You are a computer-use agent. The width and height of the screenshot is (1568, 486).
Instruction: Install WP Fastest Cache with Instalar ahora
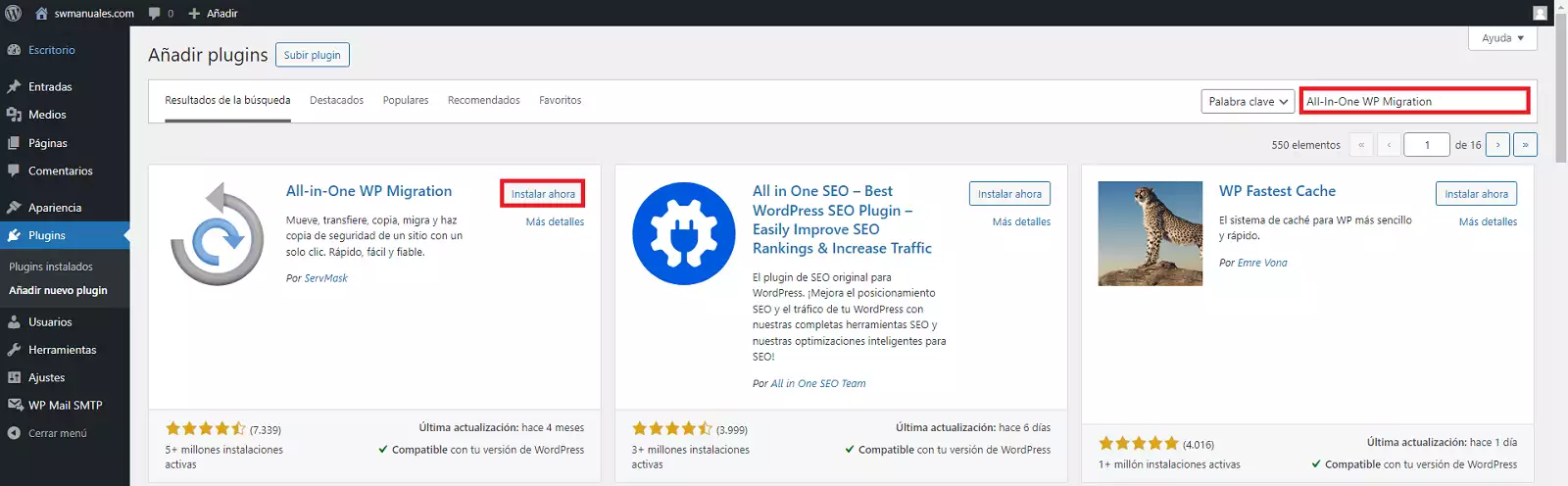click(x=1476, y=194)
